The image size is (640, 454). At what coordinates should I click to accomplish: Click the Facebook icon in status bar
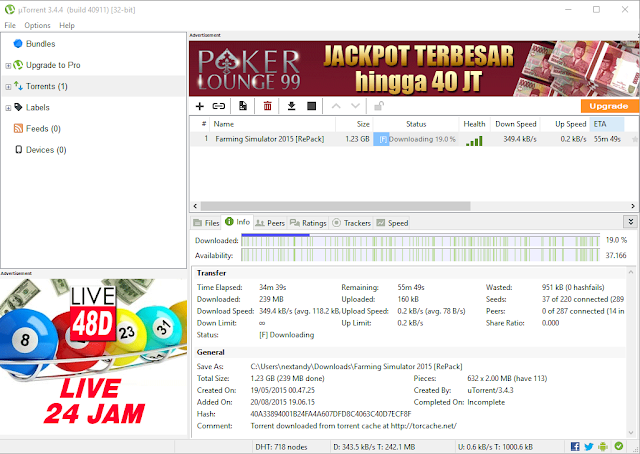(x=575, y=447)
